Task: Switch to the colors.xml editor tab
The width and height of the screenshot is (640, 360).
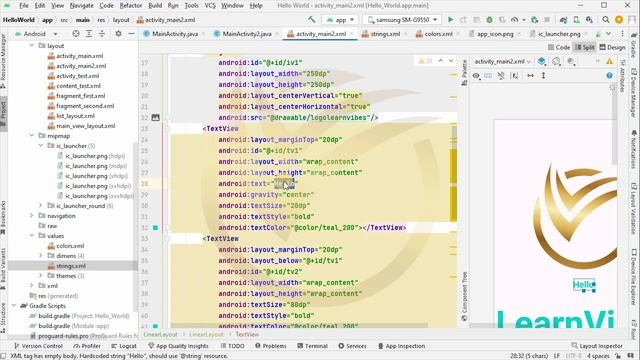Action: [438, 34]
